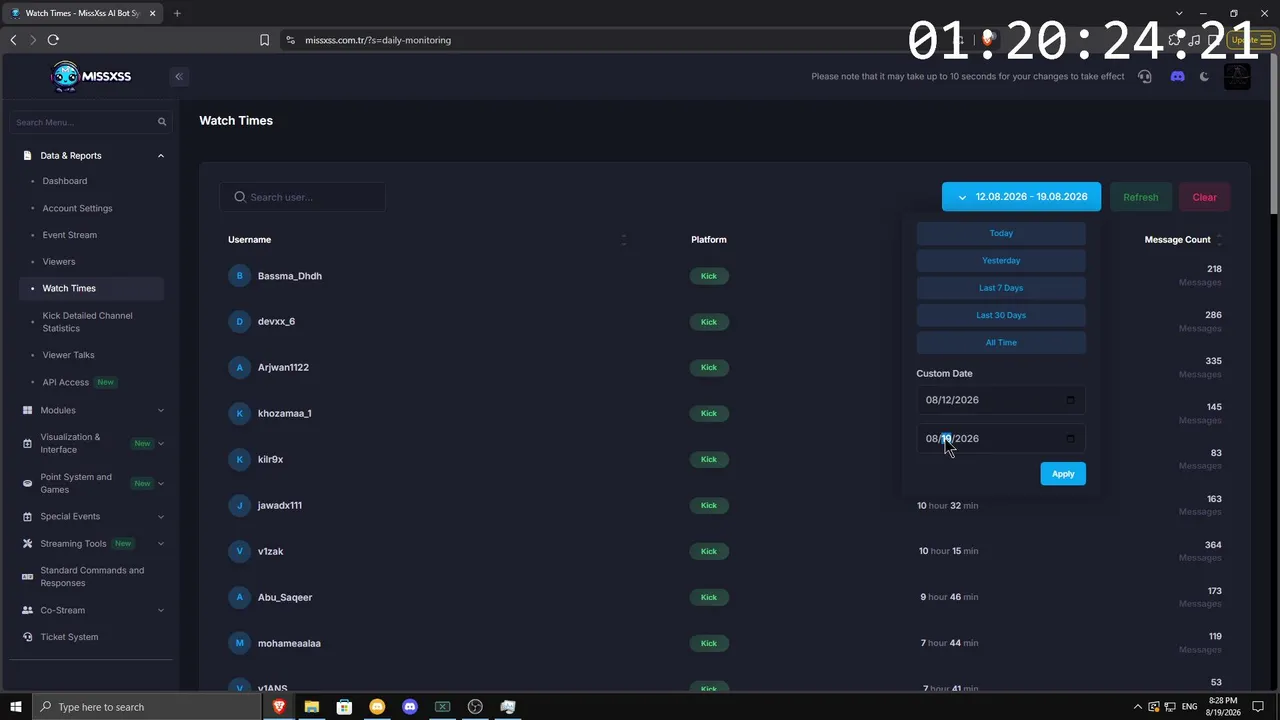Click the MissXSS logo

pyautogui.click(x=91, y=76)
